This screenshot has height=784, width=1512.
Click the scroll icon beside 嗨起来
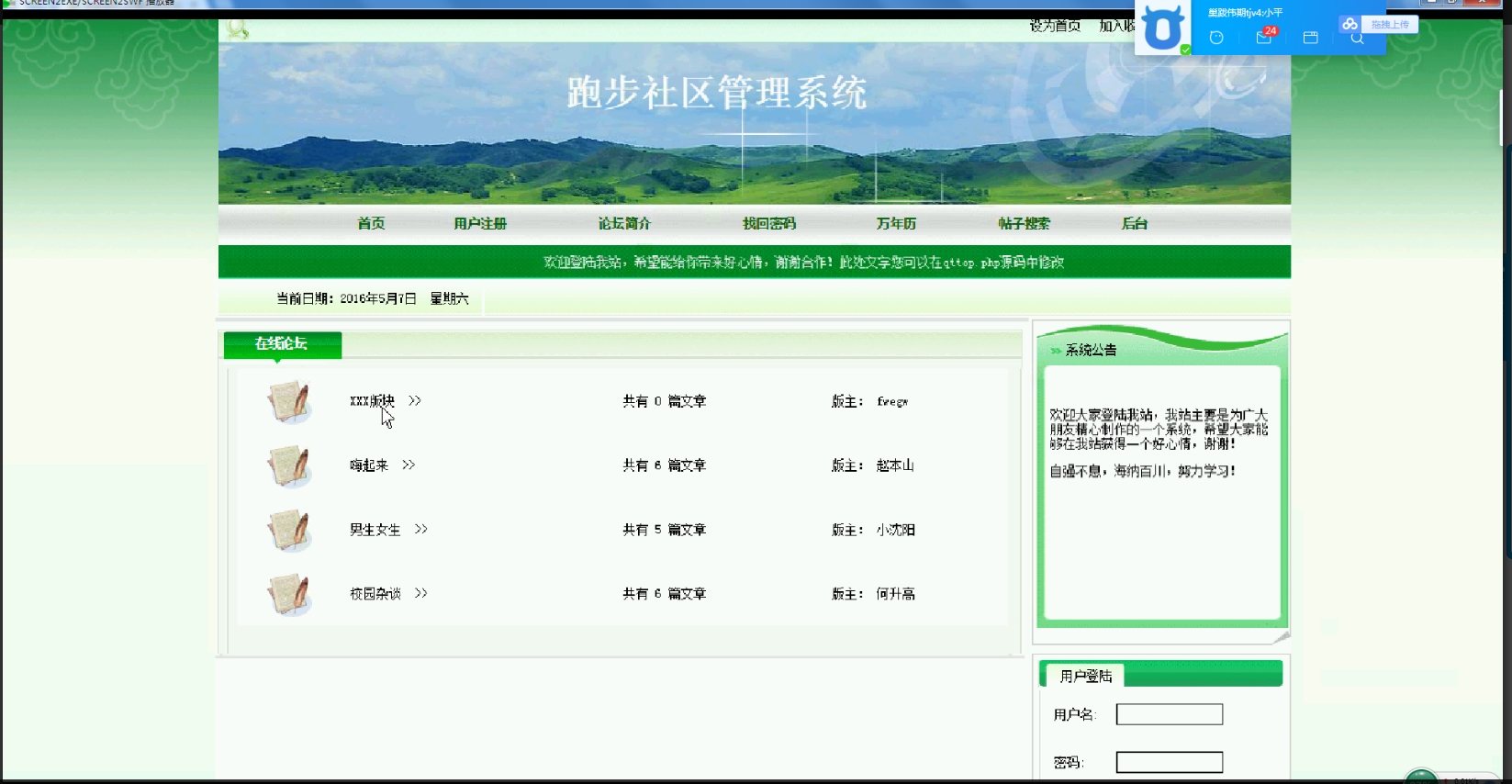tap(288, 466)
